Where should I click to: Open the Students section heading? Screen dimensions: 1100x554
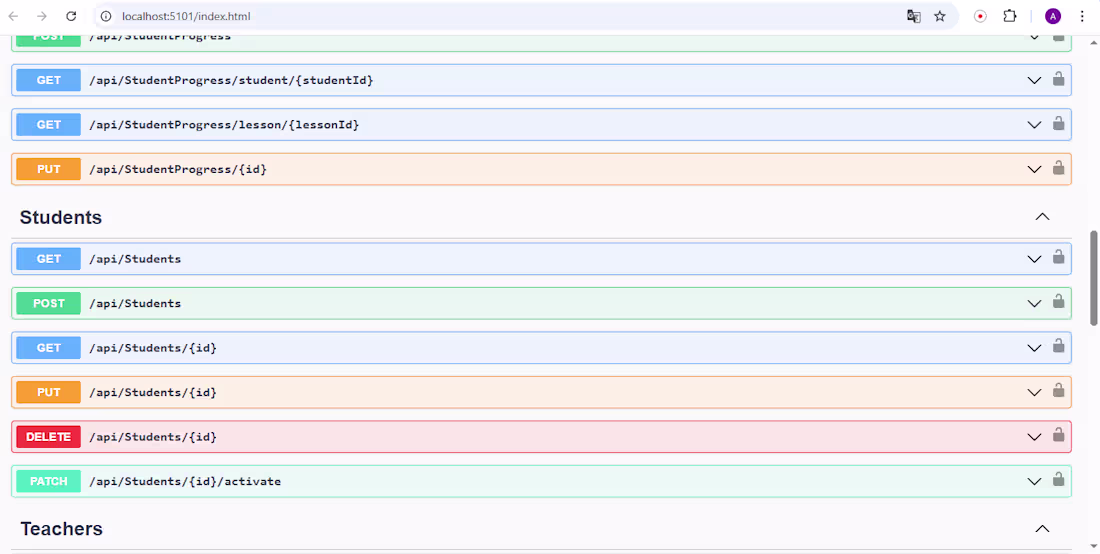tap(61, 217)
